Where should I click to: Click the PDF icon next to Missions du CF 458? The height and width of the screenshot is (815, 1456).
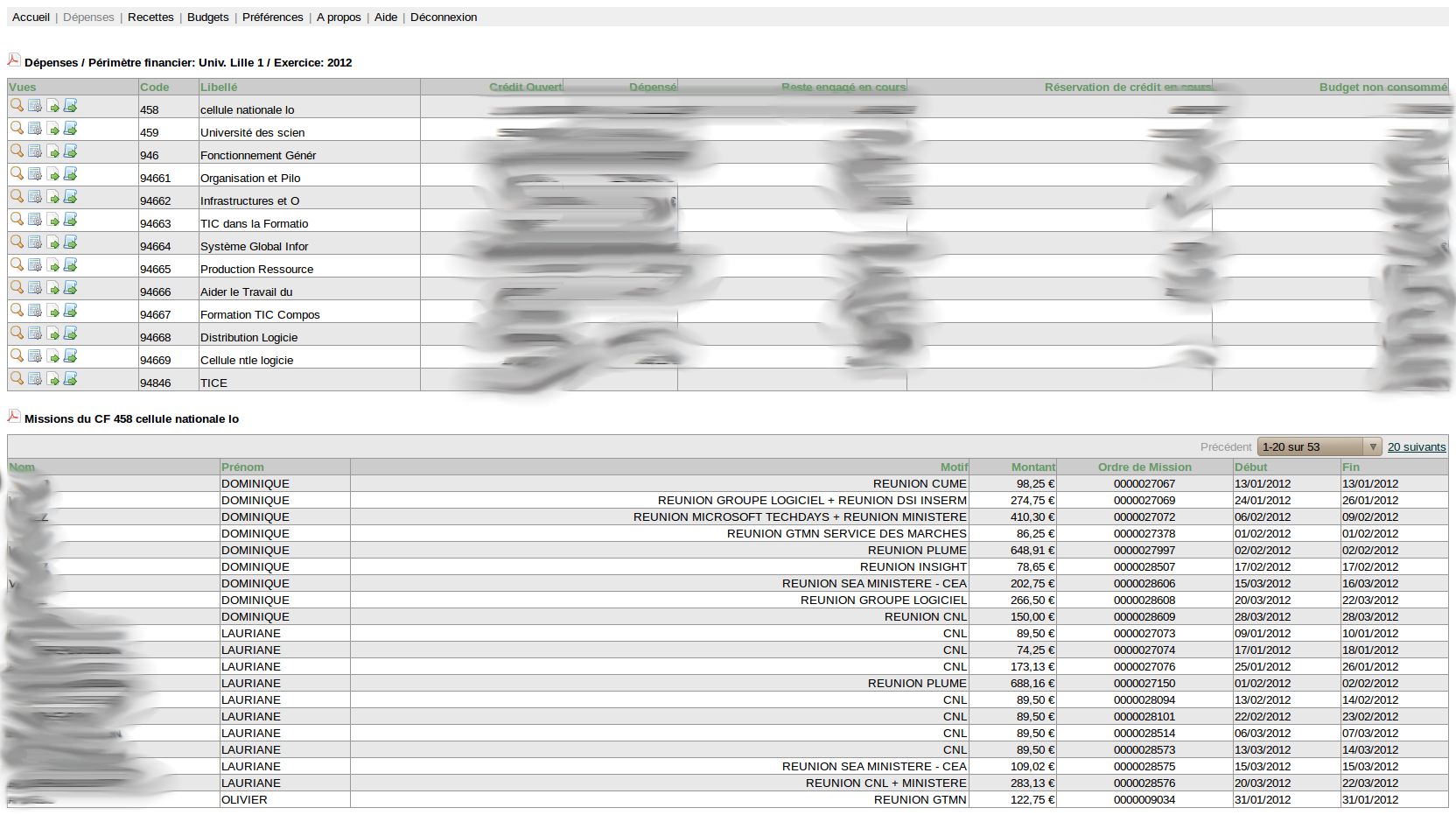click(x=14, y=417)
